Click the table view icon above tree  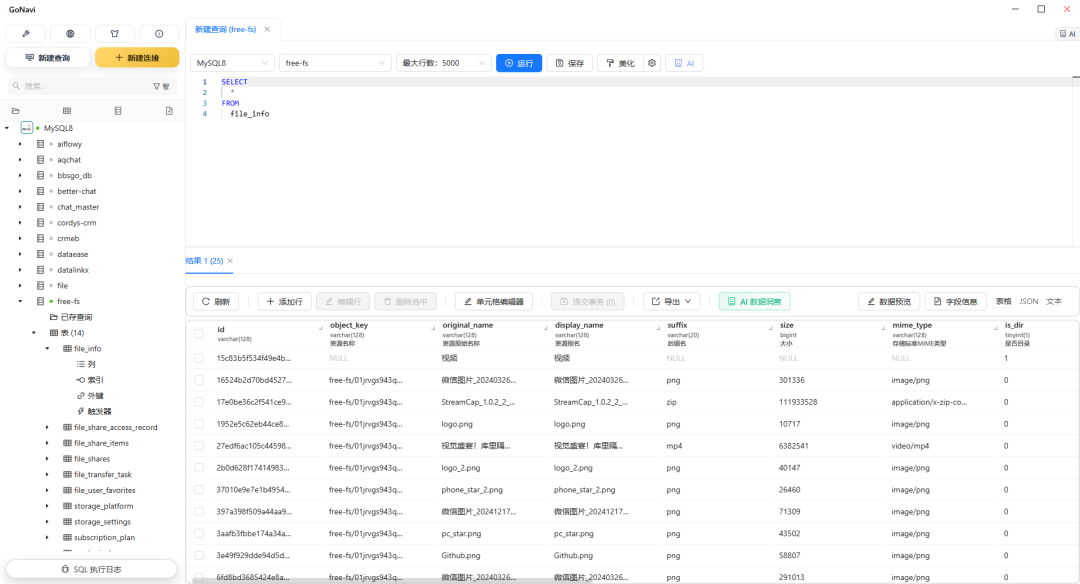(67, 110)
